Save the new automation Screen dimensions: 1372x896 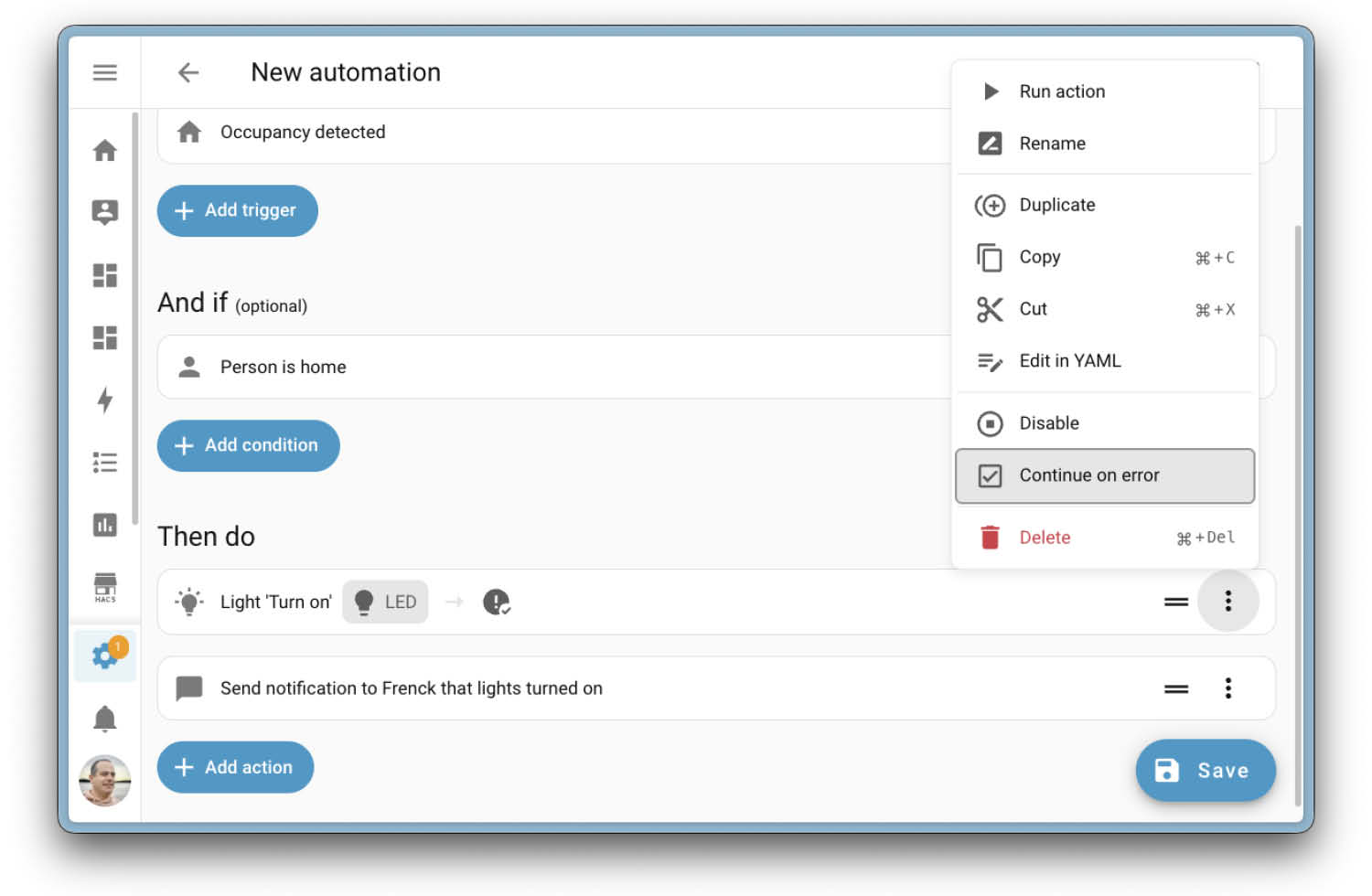pyautogui.click(x=1206, y=770)
